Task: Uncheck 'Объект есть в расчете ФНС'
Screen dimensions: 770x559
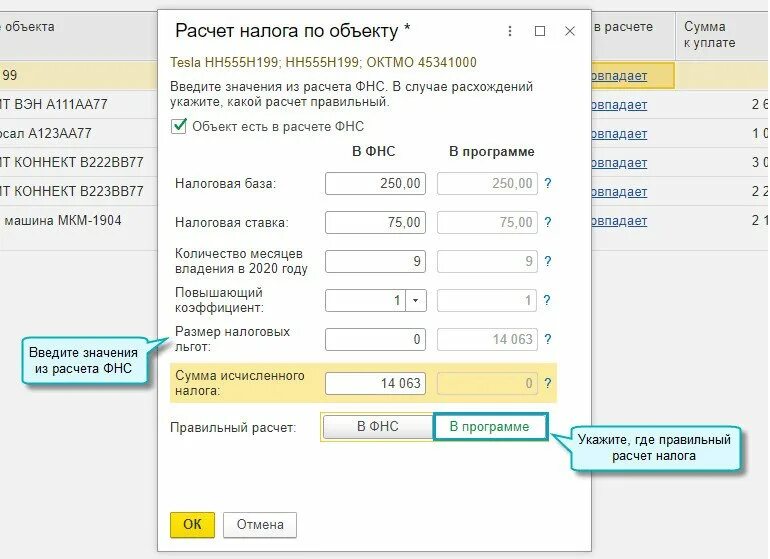Action: (179, 126)
